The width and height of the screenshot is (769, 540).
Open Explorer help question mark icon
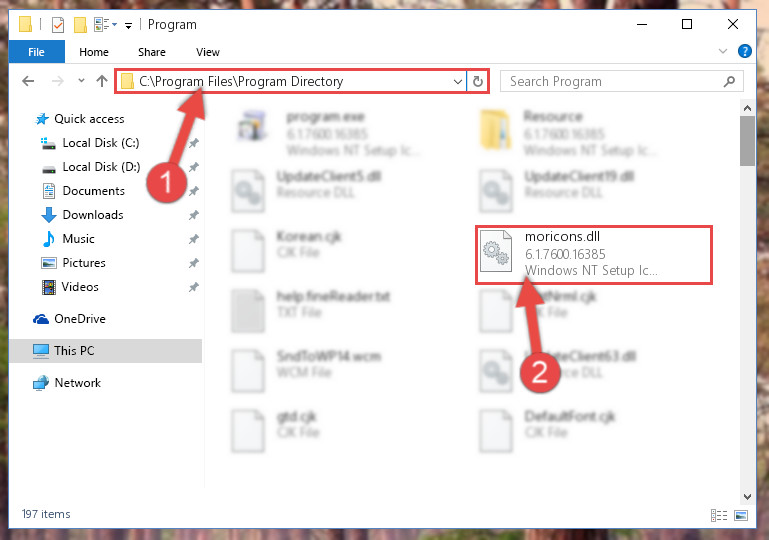pyautogui.click(x=744, y=51)
